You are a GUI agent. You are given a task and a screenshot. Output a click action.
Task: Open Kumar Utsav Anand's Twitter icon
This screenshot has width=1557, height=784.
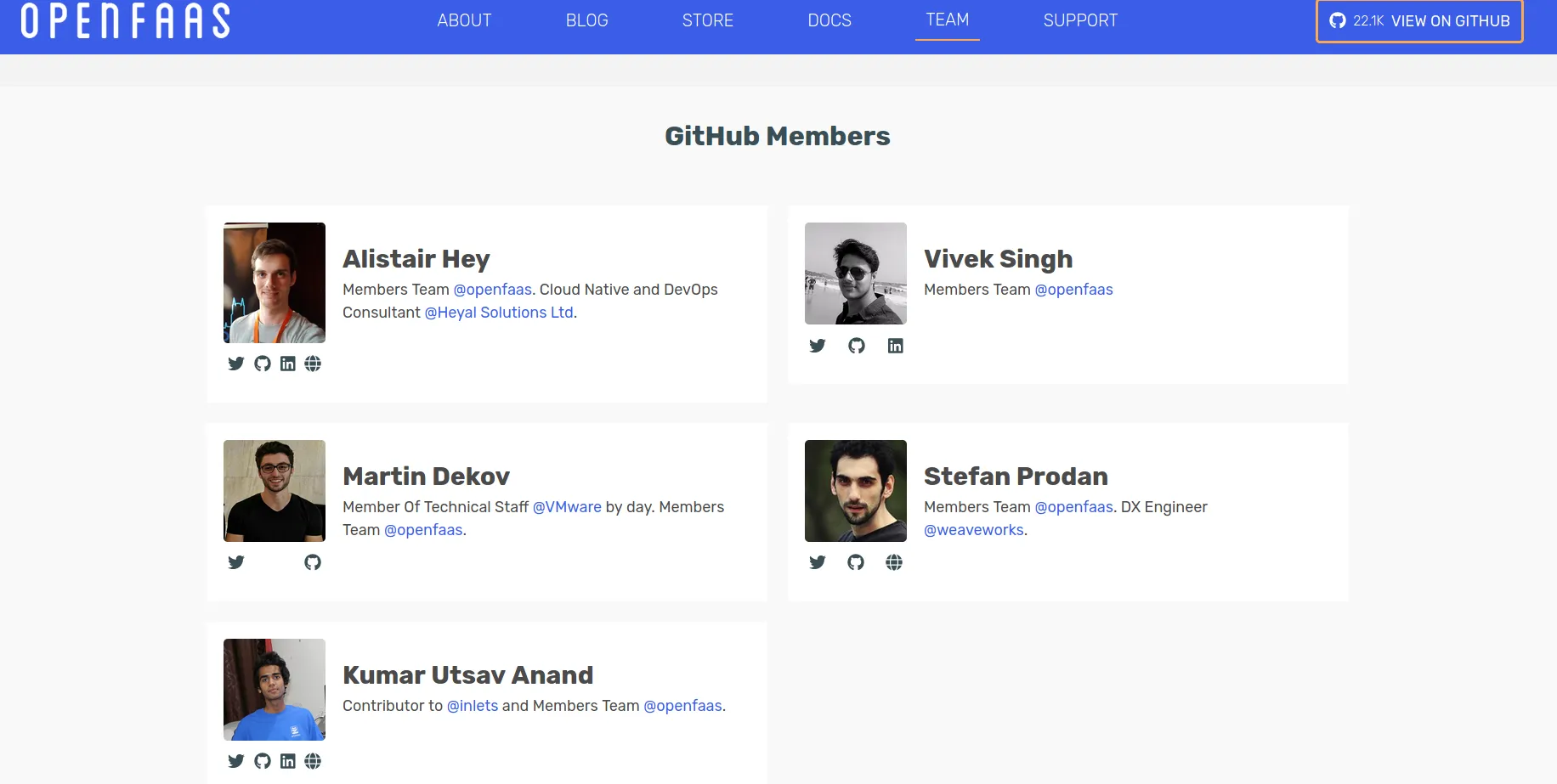coord(236,761)
